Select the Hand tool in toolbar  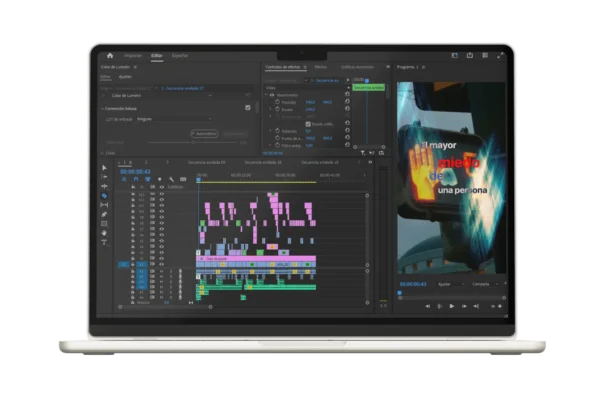(105, 233)
